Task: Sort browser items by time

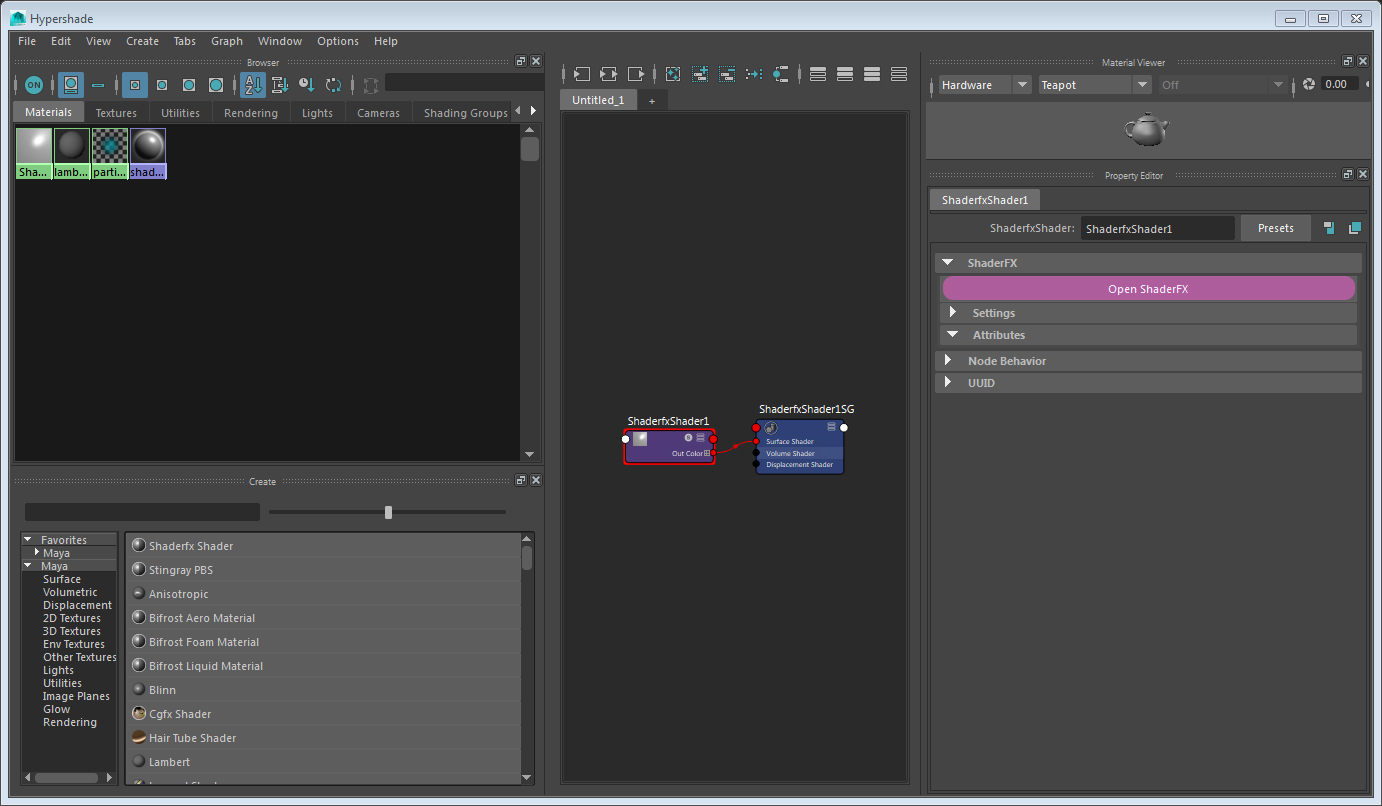Action: pos(307,85)
